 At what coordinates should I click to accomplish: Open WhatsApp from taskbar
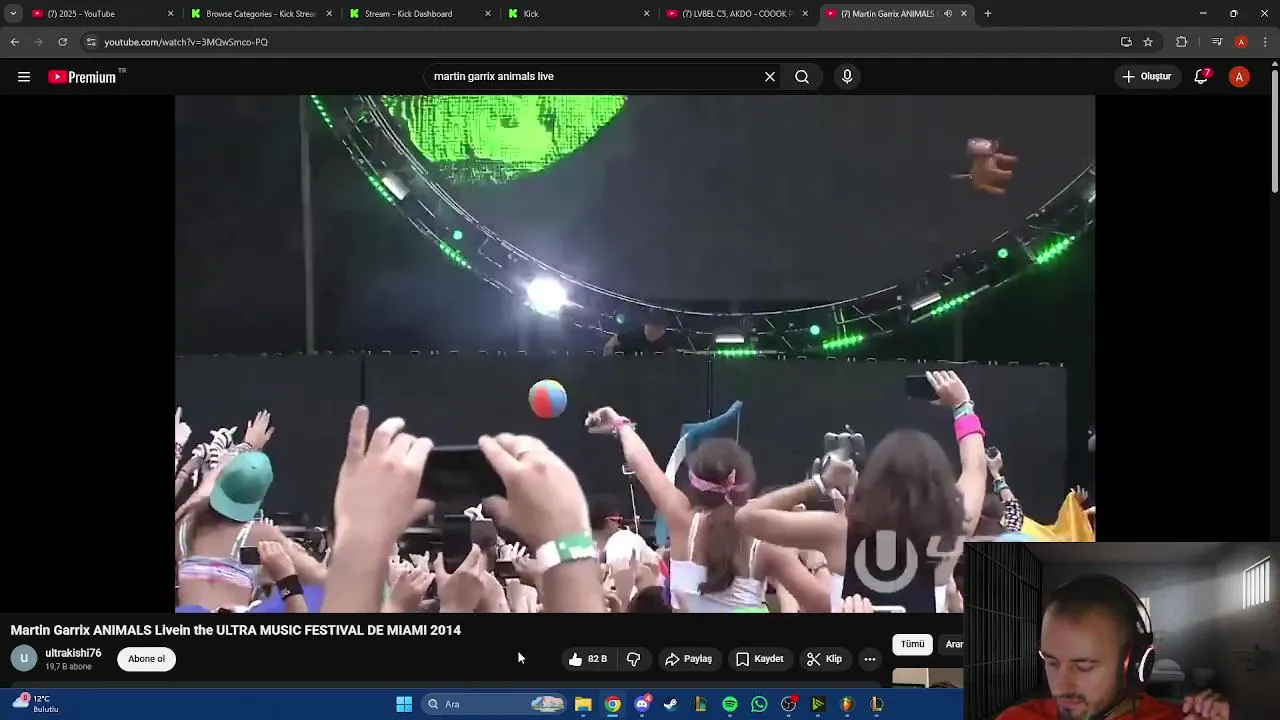click(x=759, y=704)
